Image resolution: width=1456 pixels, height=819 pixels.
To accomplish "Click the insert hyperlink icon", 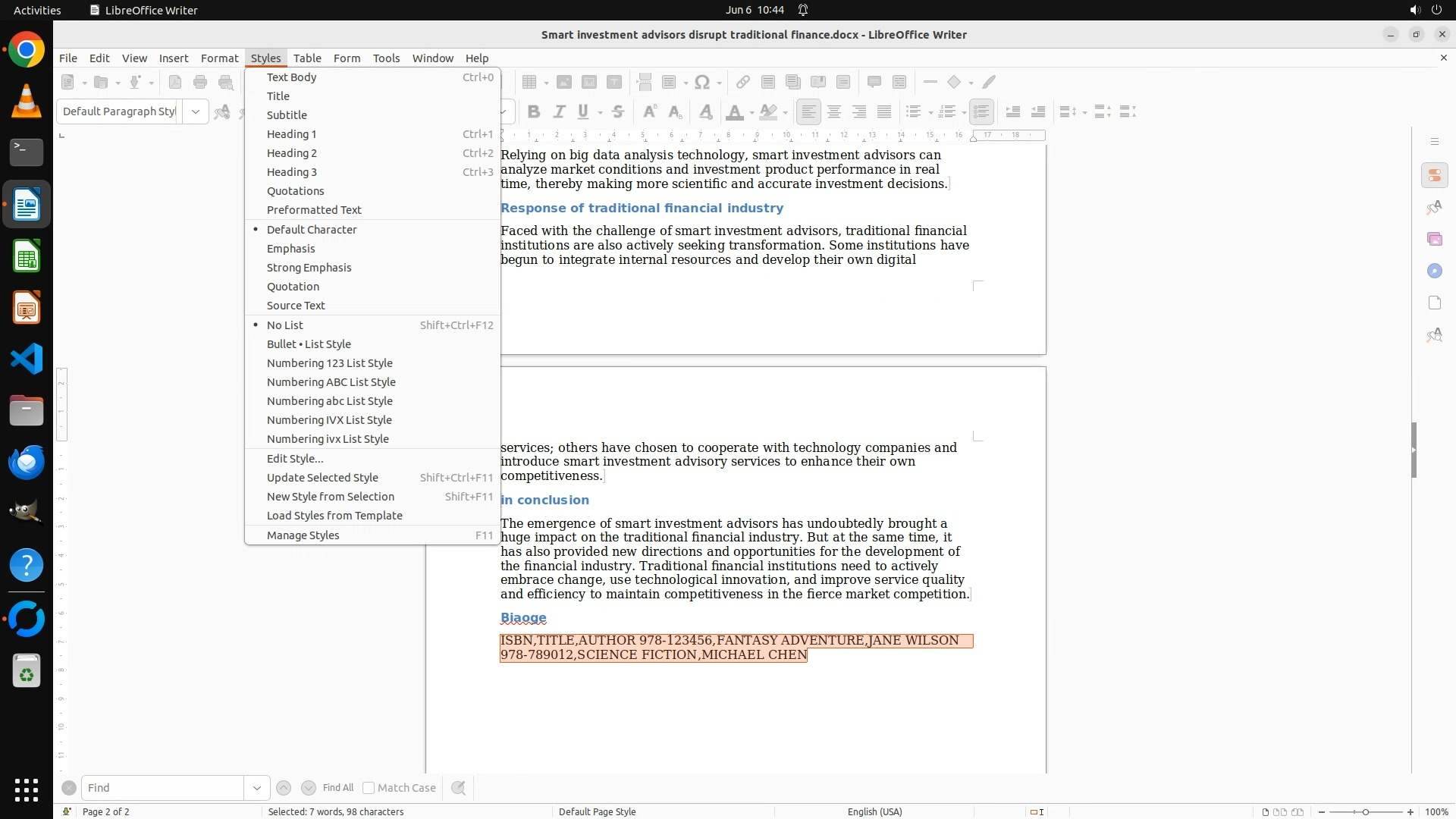I will pyautogui.click(x=742, y=82).
